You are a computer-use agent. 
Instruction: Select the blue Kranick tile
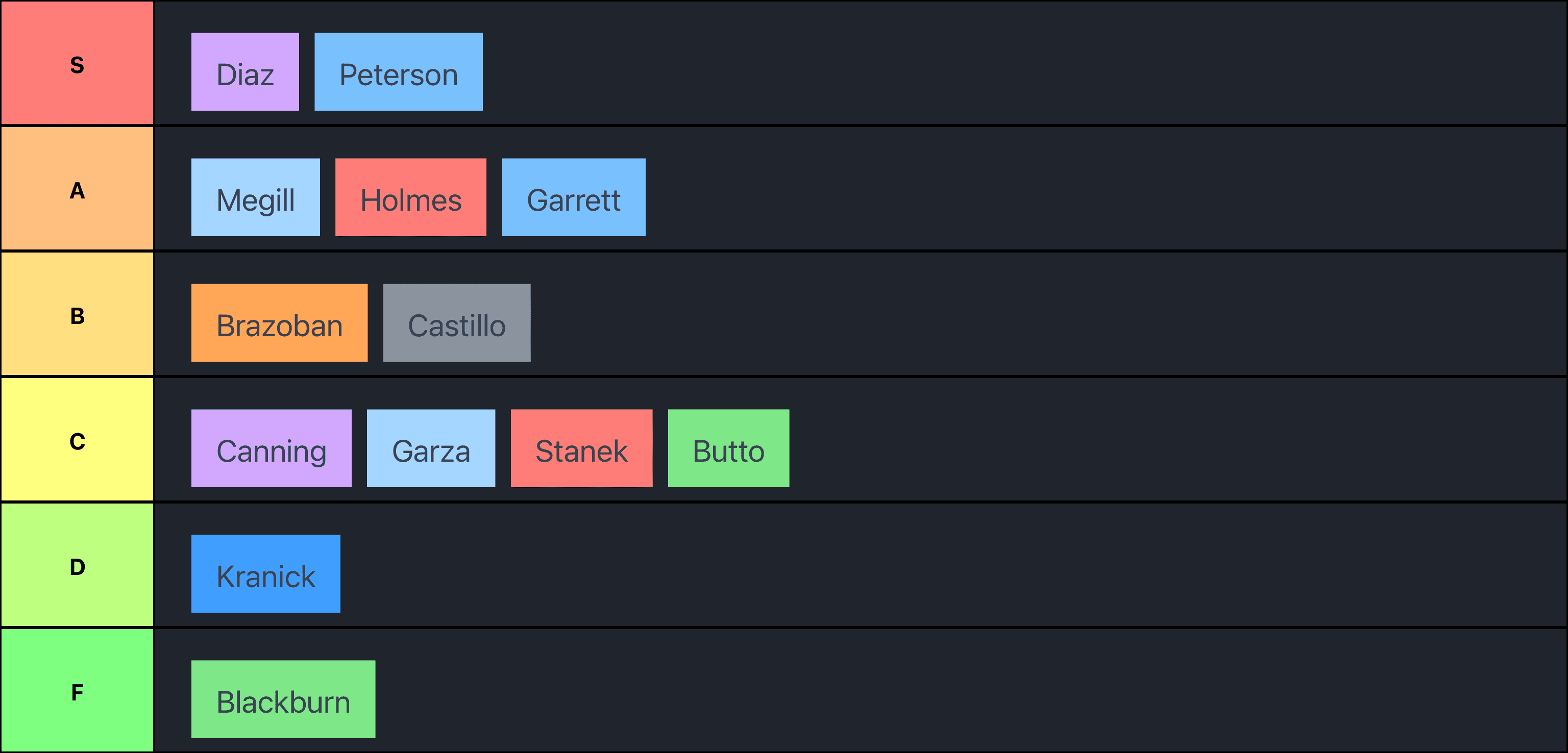[x=265, y=573]
